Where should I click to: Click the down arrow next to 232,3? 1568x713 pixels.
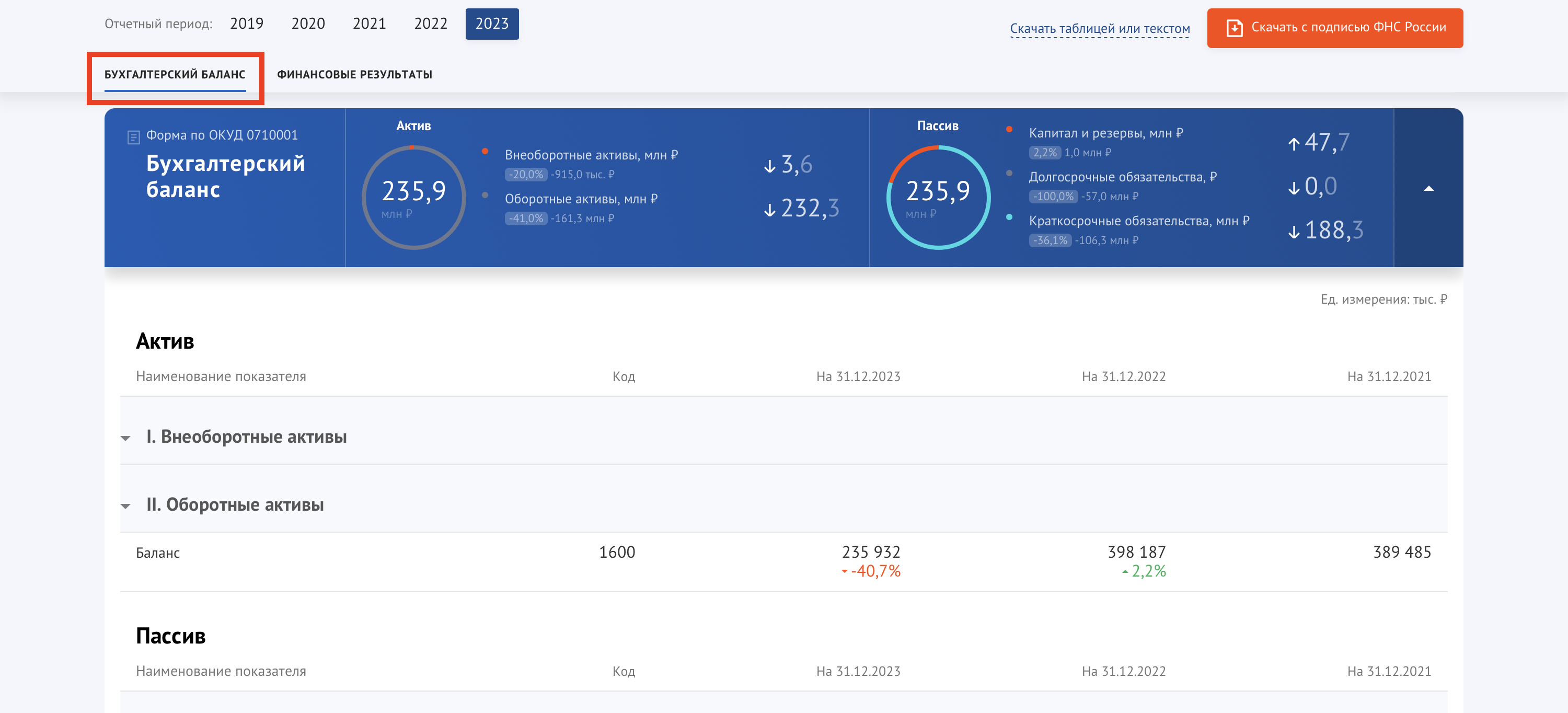tap(769, 210)
